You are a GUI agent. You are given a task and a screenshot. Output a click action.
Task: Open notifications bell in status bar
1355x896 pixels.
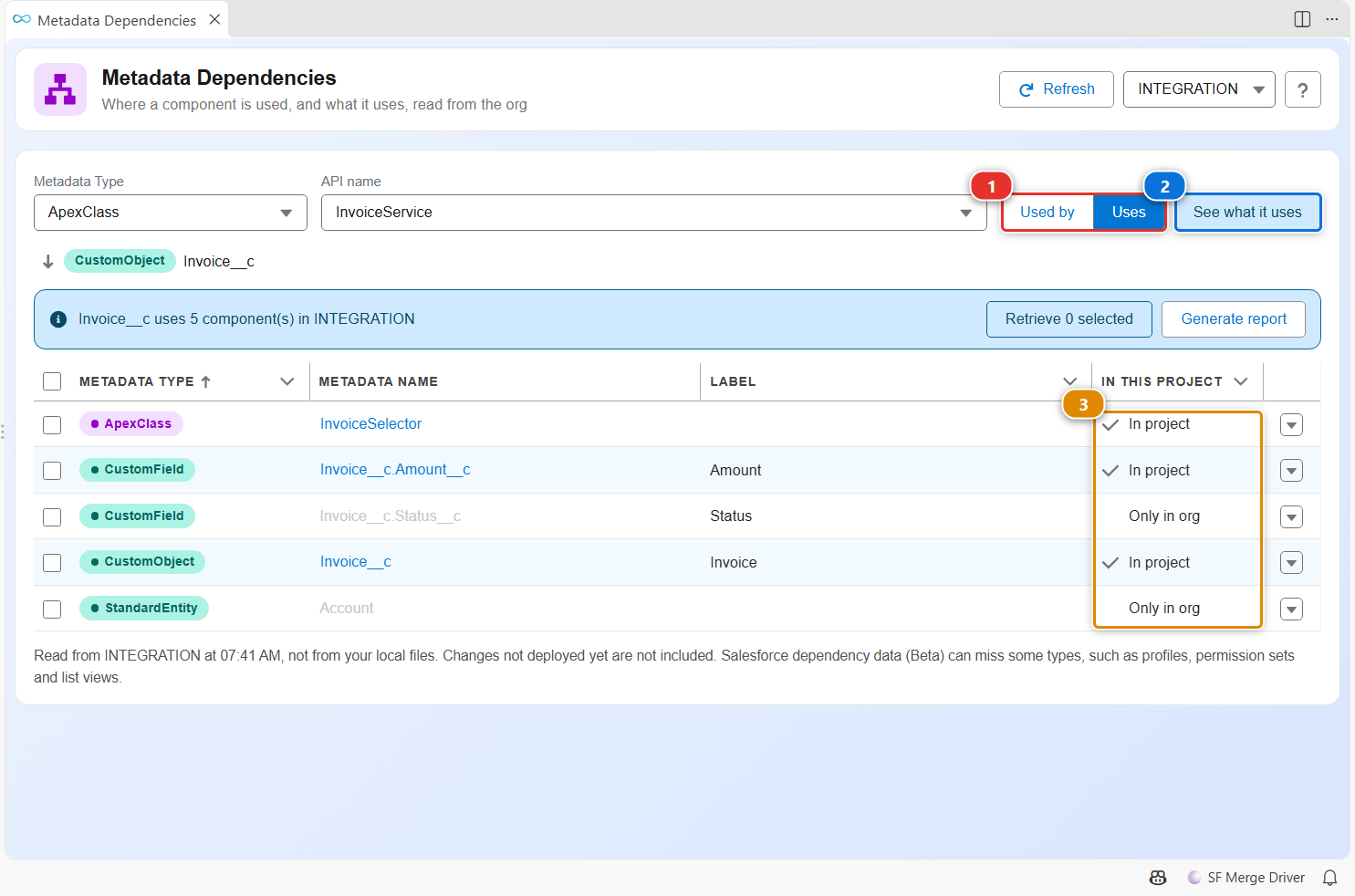[x=1330, y=878]
